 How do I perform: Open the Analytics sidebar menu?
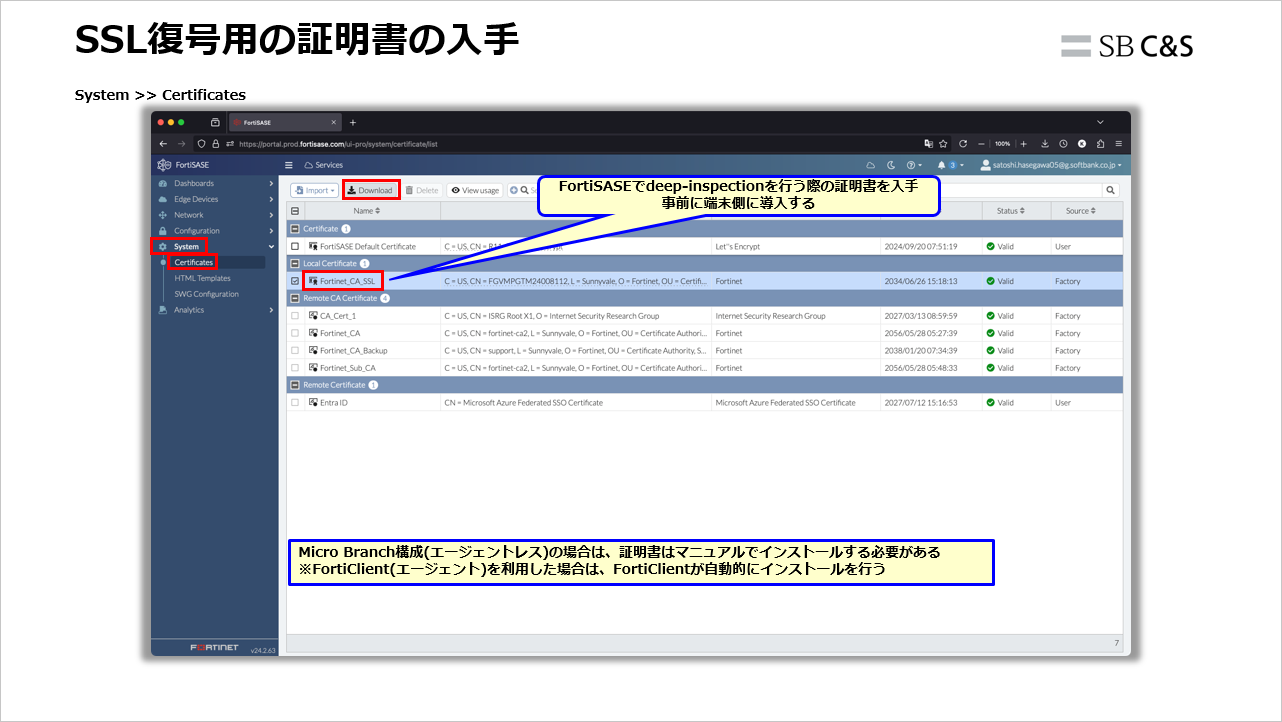(x=215, y=310)
